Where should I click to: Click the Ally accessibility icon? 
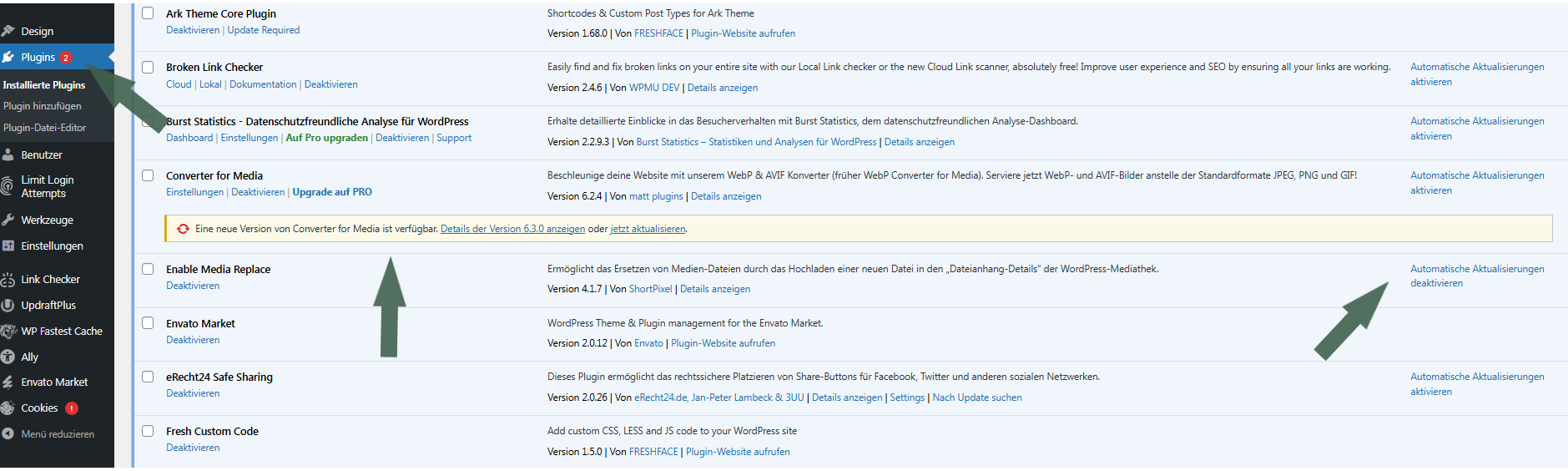point(8,357)
